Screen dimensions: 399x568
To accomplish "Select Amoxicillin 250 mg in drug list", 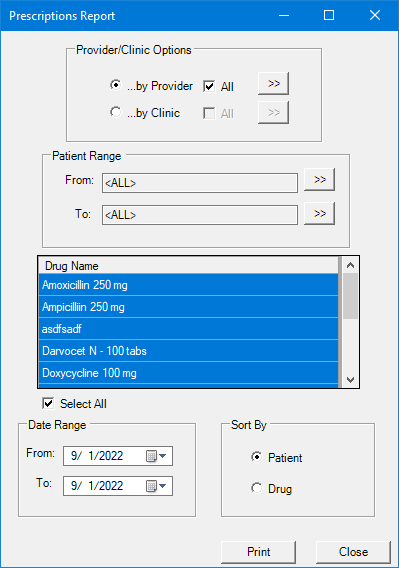I will 188,285.
